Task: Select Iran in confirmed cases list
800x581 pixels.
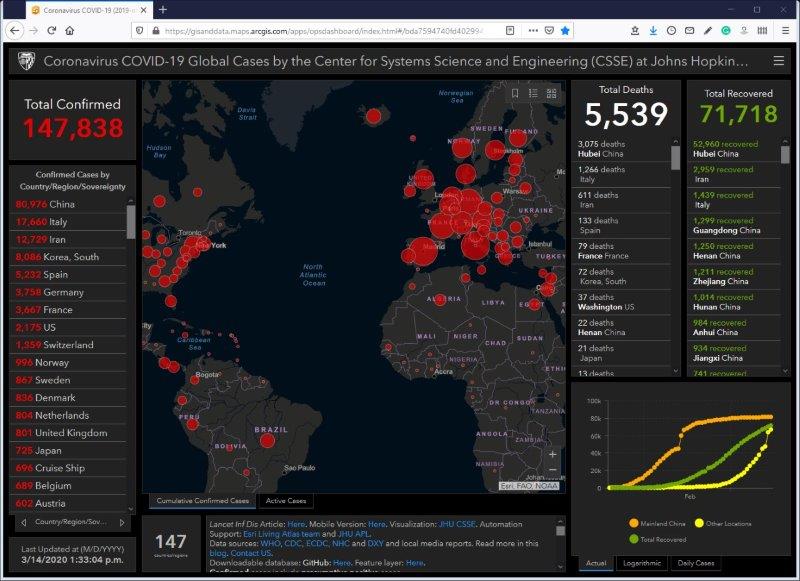Action: coord(68,239)
